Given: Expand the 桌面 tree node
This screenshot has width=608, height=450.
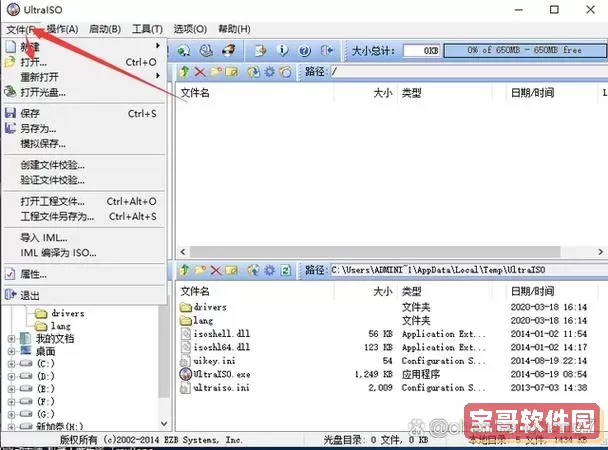Looking at the screenshot, I should point(12,352).
